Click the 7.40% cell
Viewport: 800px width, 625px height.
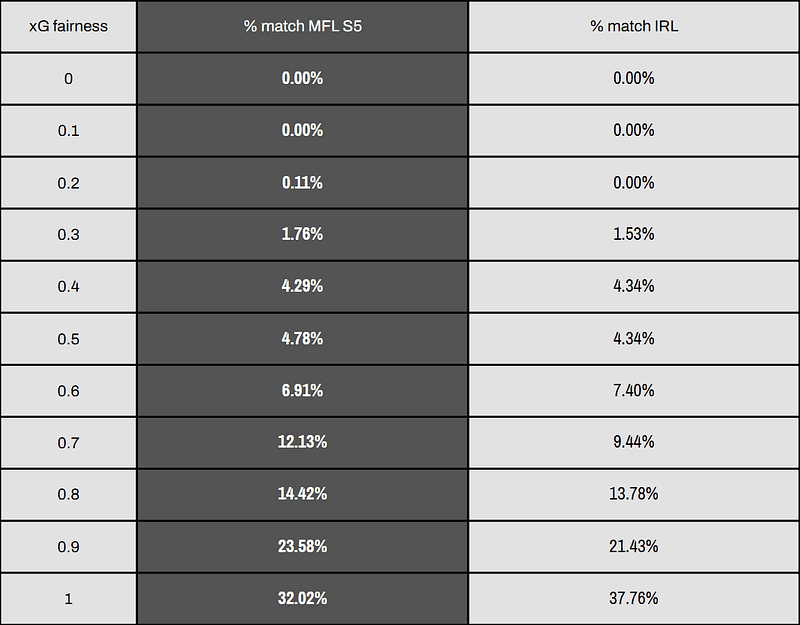tap(634, 390)
